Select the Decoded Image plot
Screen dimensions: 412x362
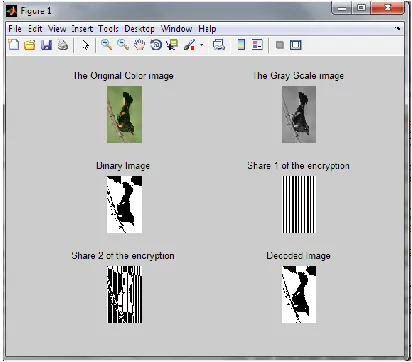[299, 294]
